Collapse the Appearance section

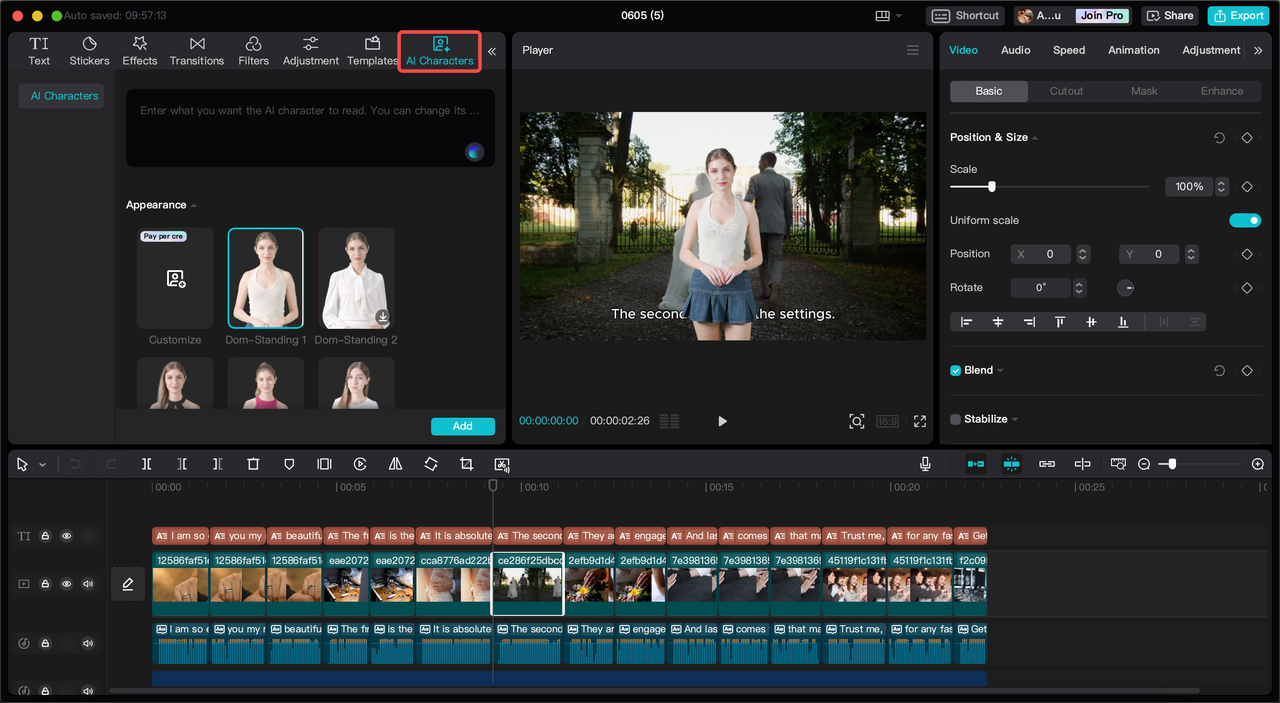194,205
